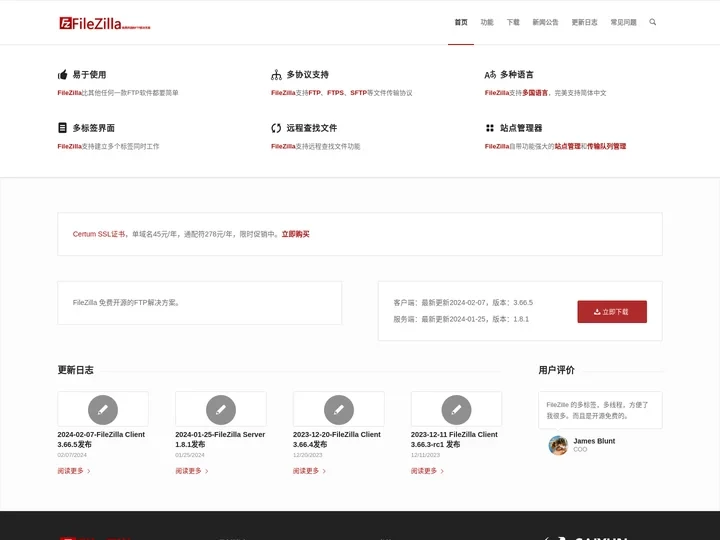Screen dimensions: 720x540
Task: Click the user testimonial quote box
Action: (600, 410)
